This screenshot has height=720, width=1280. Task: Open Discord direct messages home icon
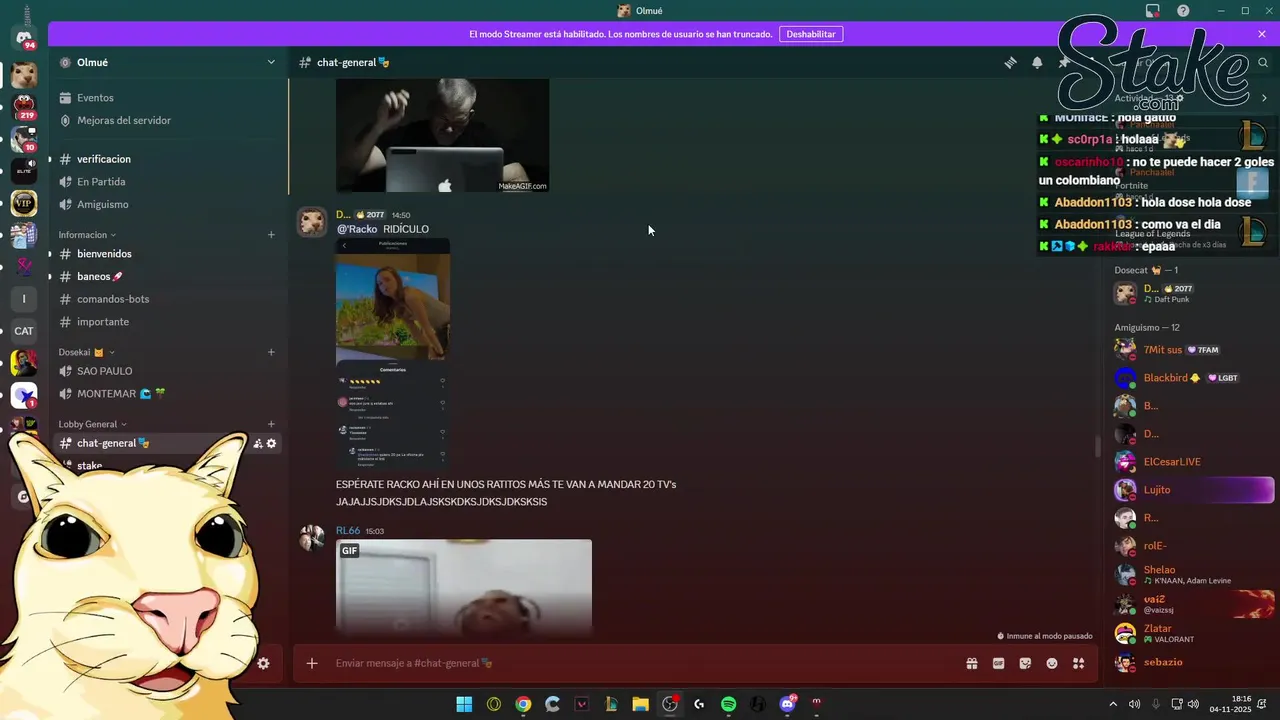pos(24,38)
